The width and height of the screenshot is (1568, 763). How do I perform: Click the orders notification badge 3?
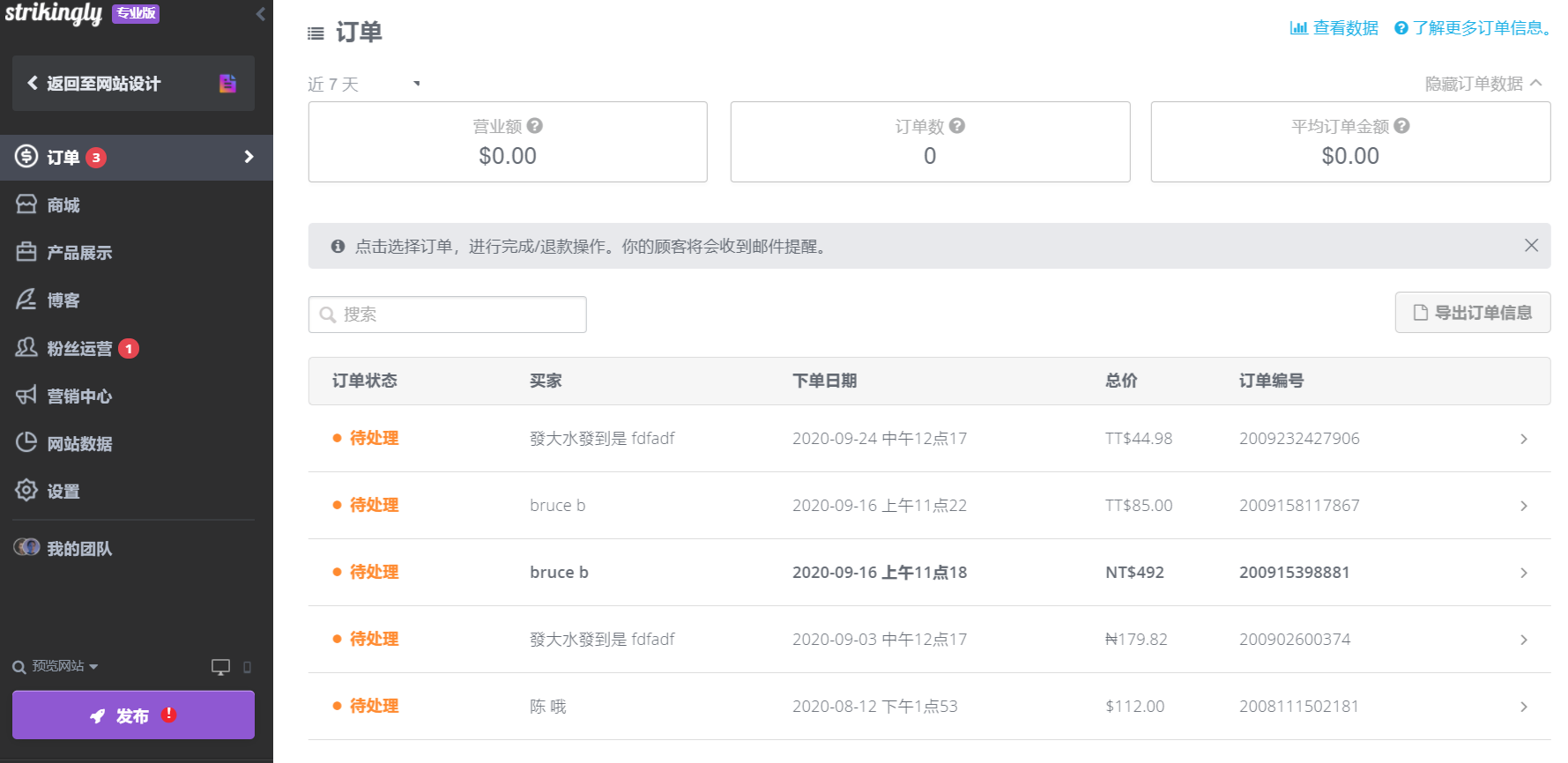coord(96,158)
